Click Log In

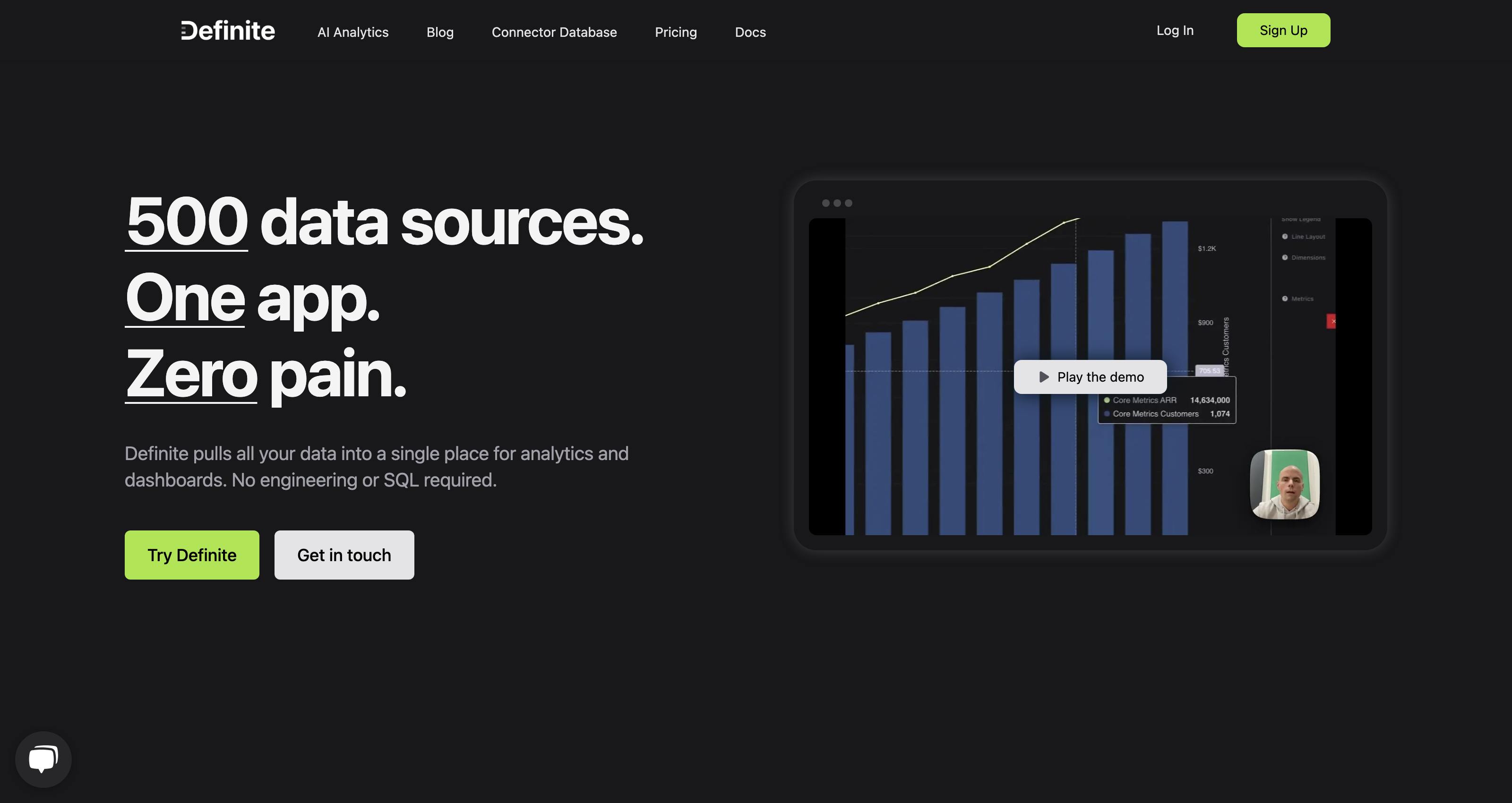click(x=1175, y=31)
